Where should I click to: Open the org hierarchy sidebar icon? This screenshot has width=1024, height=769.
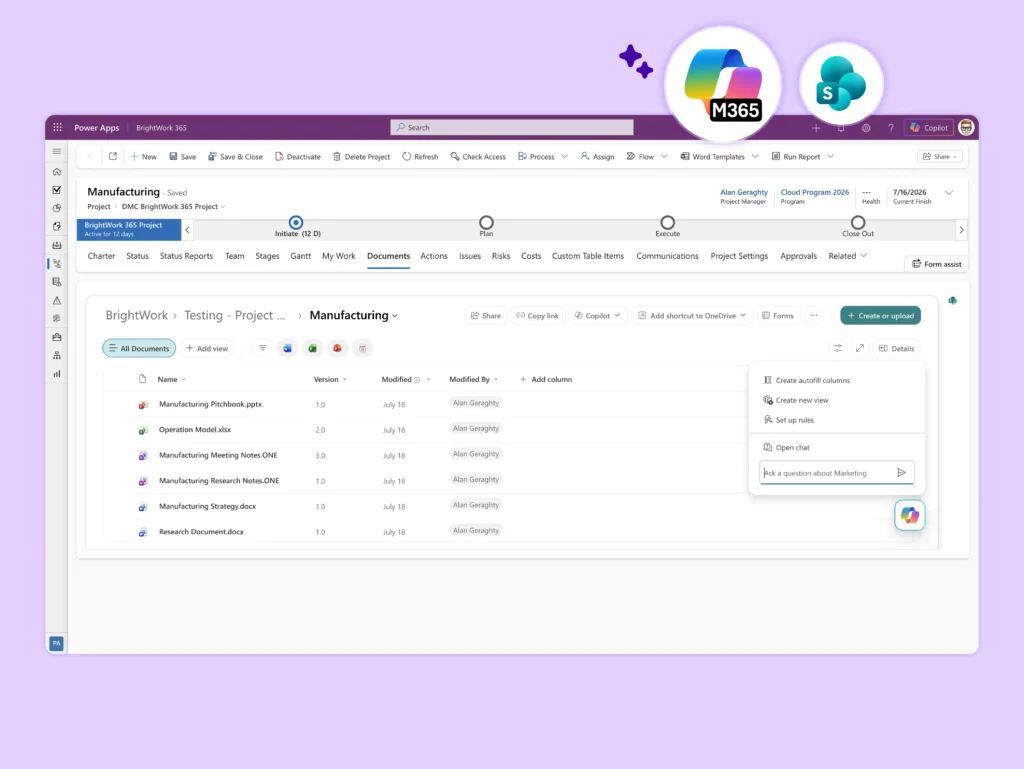pos(57,356)
